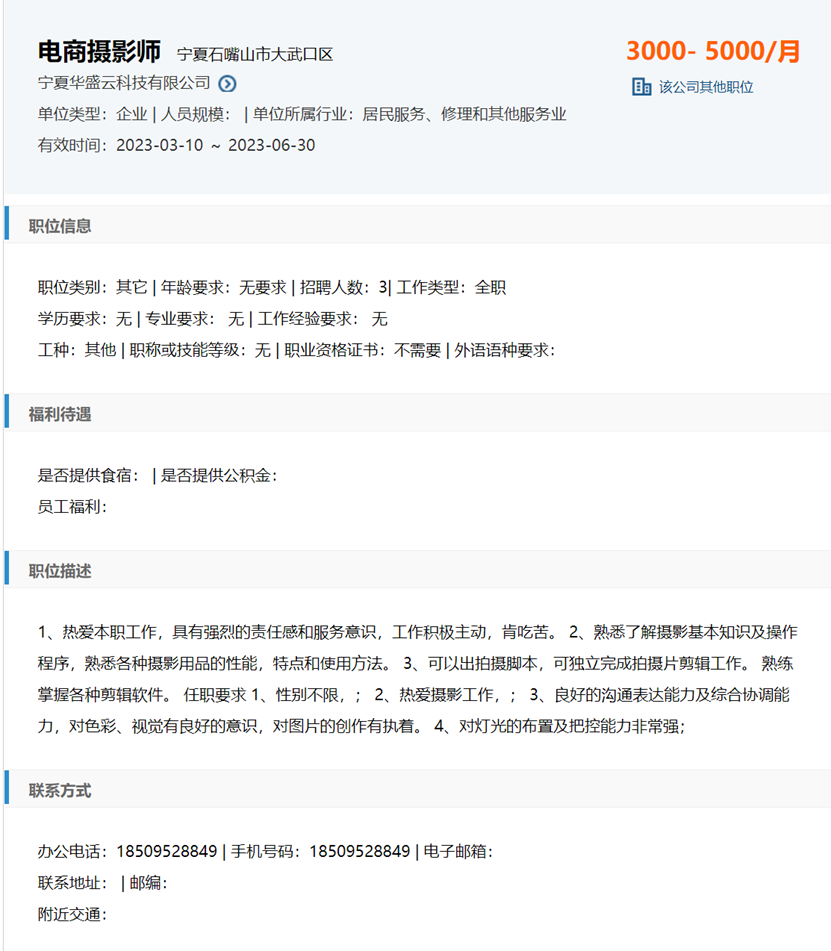Image resolution: width=831 pixels, height=951 pixels.
Task: Select the 联系方式 section header
Action: tap(60, 790)
